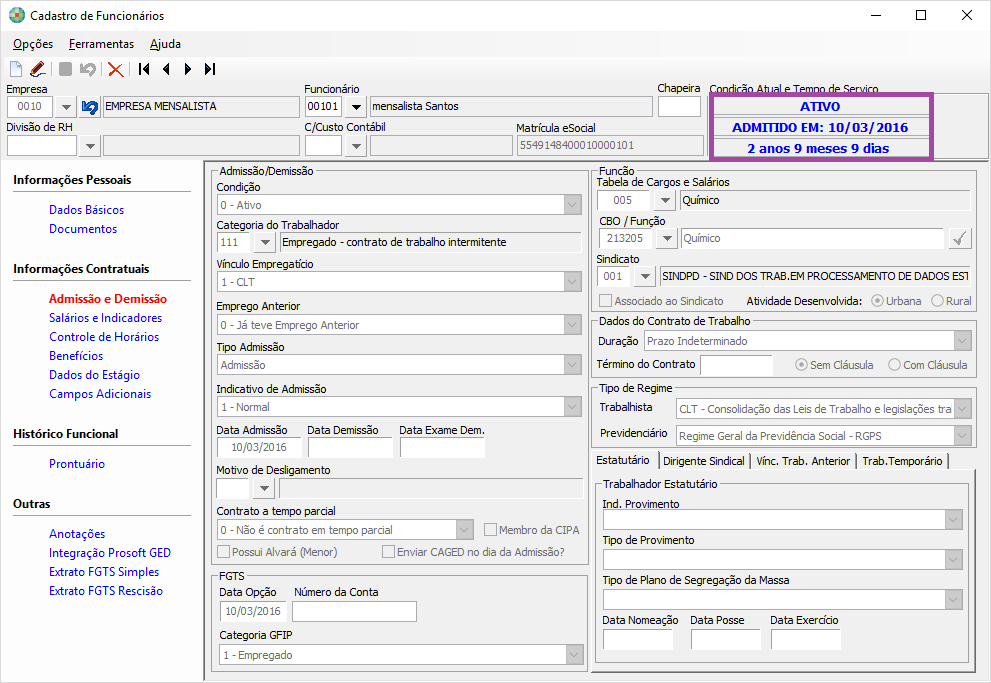Open the Benefícios link

[x=76, y=356]
